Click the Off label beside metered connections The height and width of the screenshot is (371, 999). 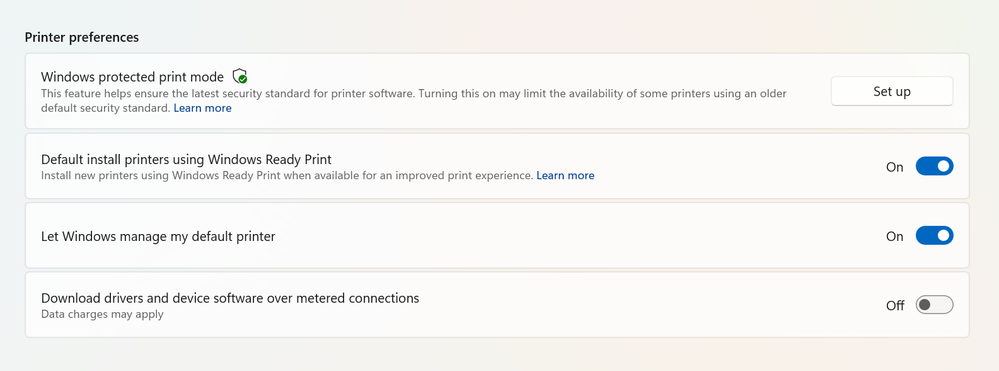895,305
